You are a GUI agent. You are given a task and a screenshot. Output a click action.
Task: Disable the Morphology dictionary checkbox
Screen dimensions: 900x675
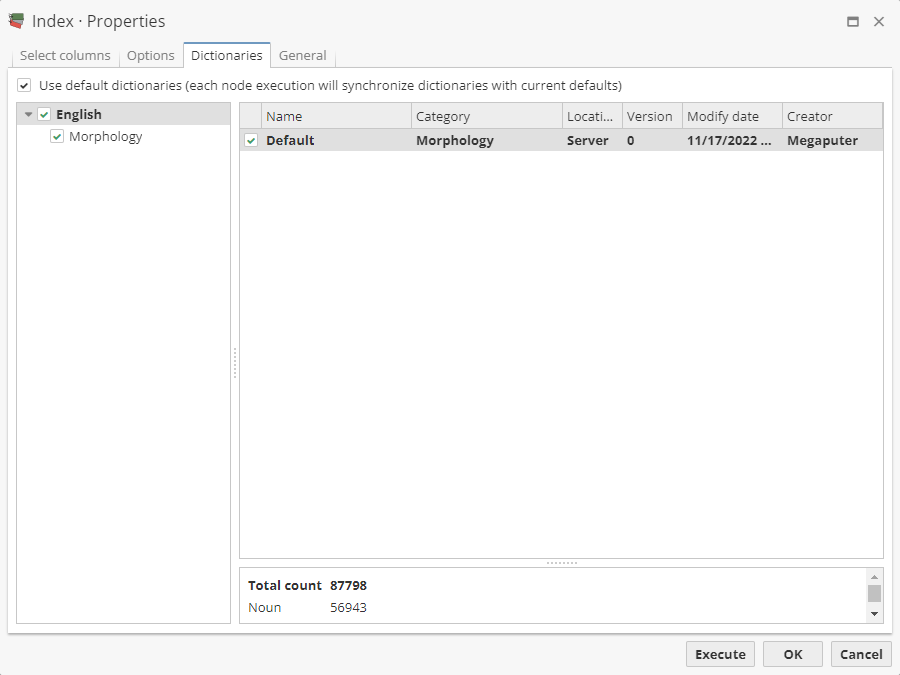[57, 136]
